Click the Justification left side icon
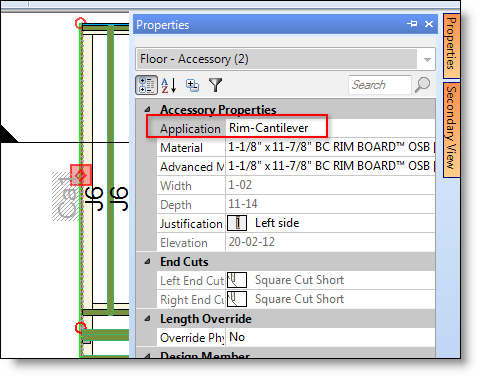This screenshot has width=477, height=375. [x=237, y=223]
